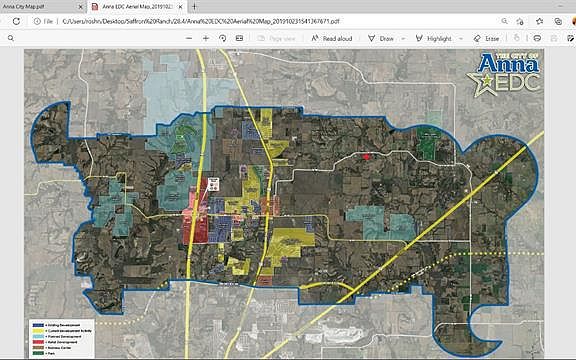Click the red legend swatch
Viewport: 576px width, 360px height.
[37, 342]
